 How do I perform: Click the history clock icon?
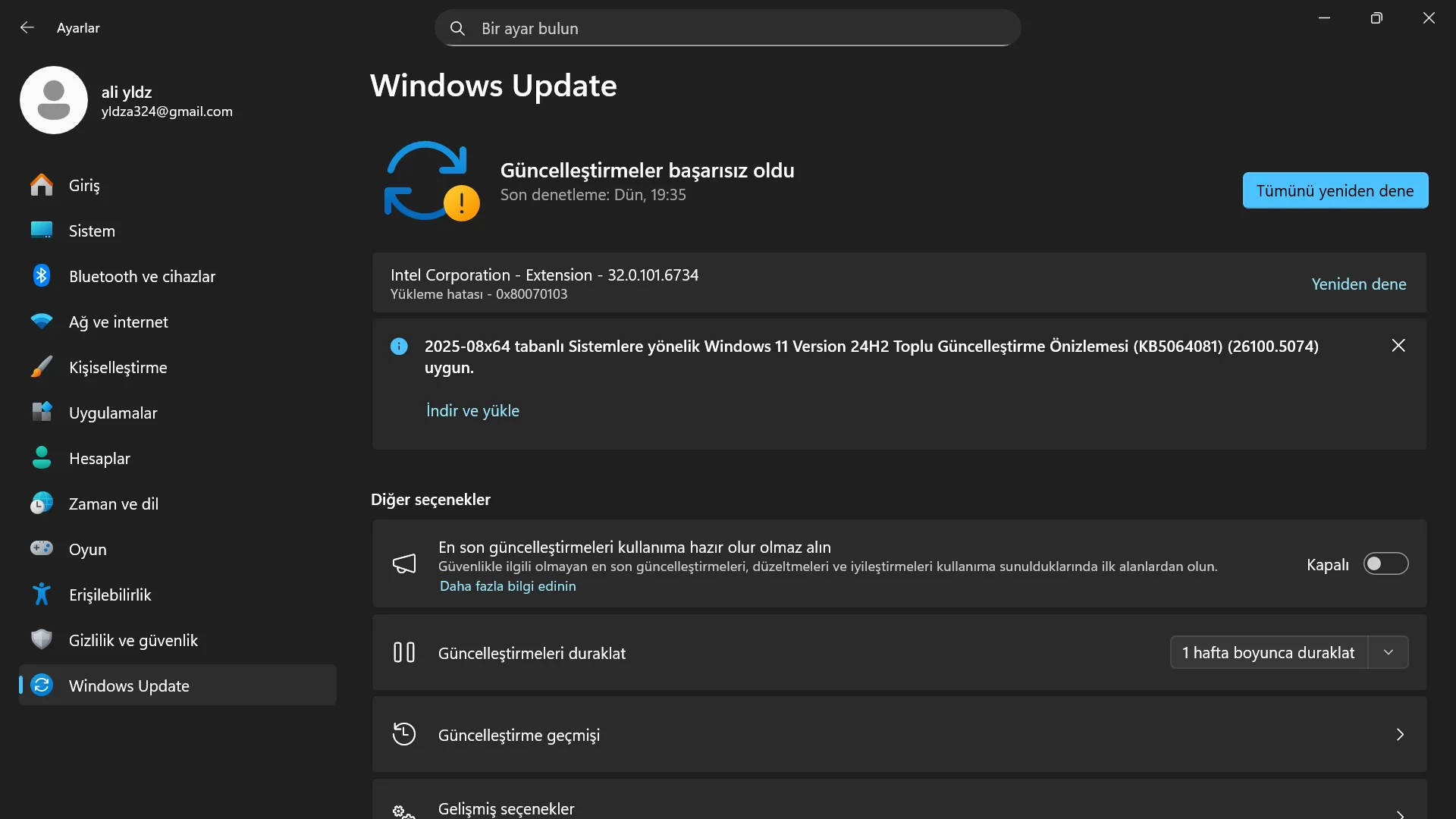click(x=404, y=735)
